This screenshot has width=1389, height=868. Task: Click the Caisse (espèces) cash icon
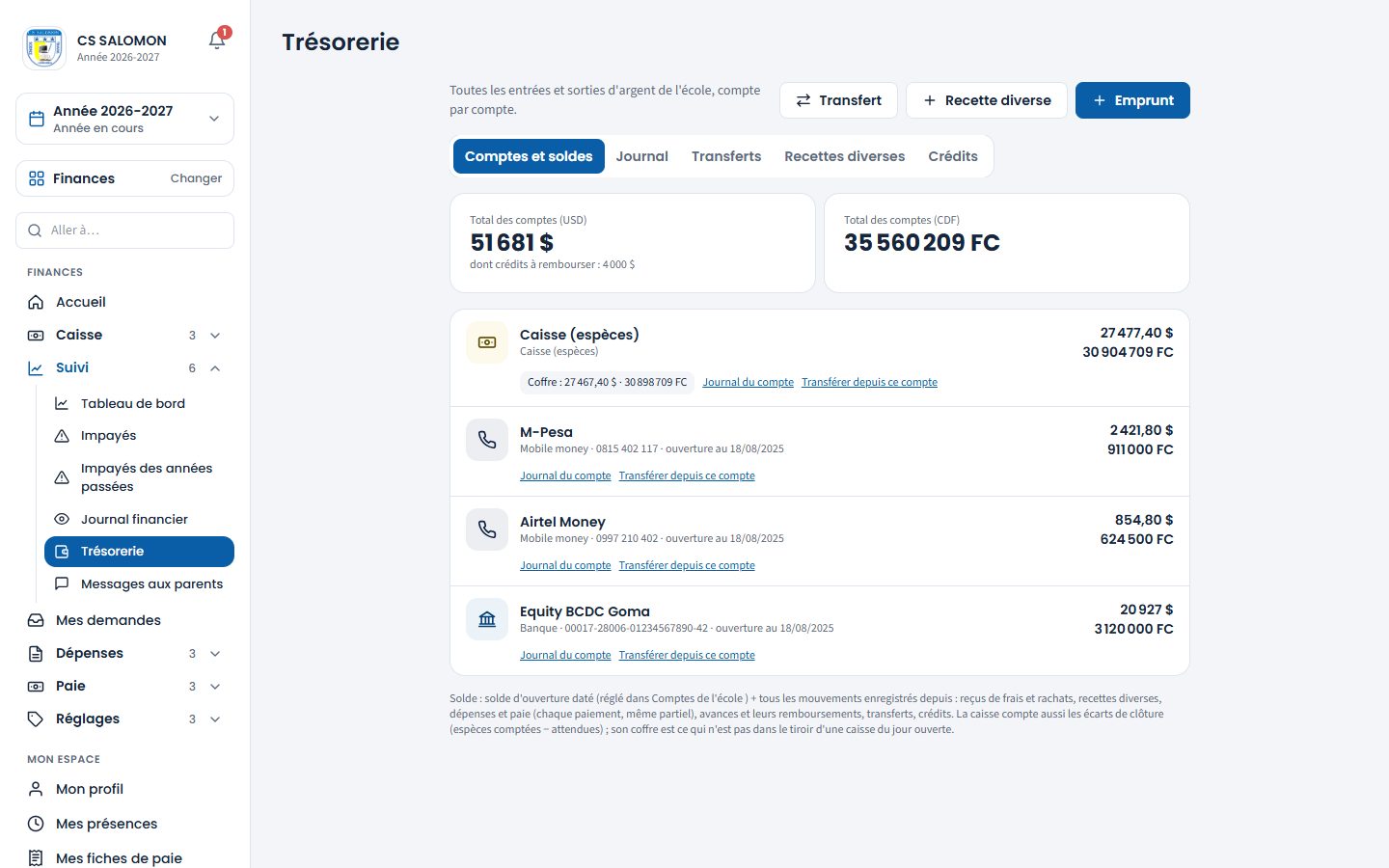(487, 342)
